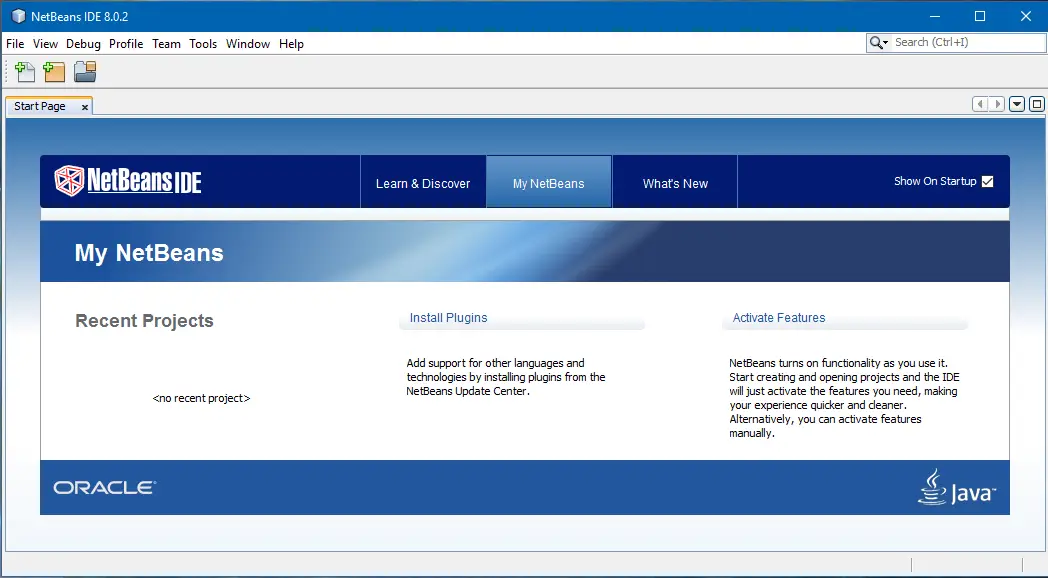Click the Open Project toolbar icon
Screen dimensions: 1048x578
85,71
